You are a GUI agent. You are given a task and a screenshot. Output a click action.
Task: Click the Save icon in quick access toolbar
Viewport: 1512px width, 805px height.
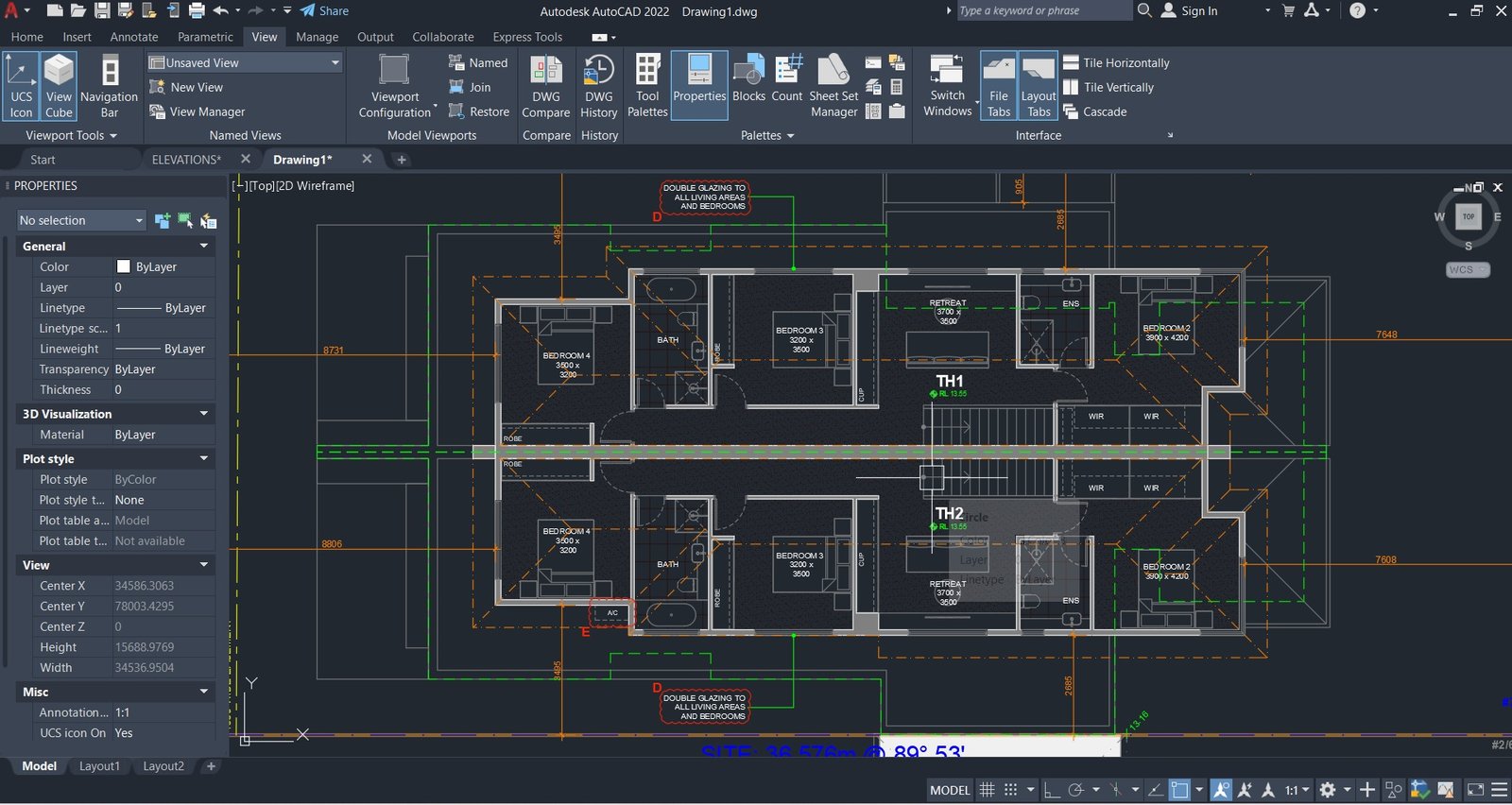click(x=102, y=10)
